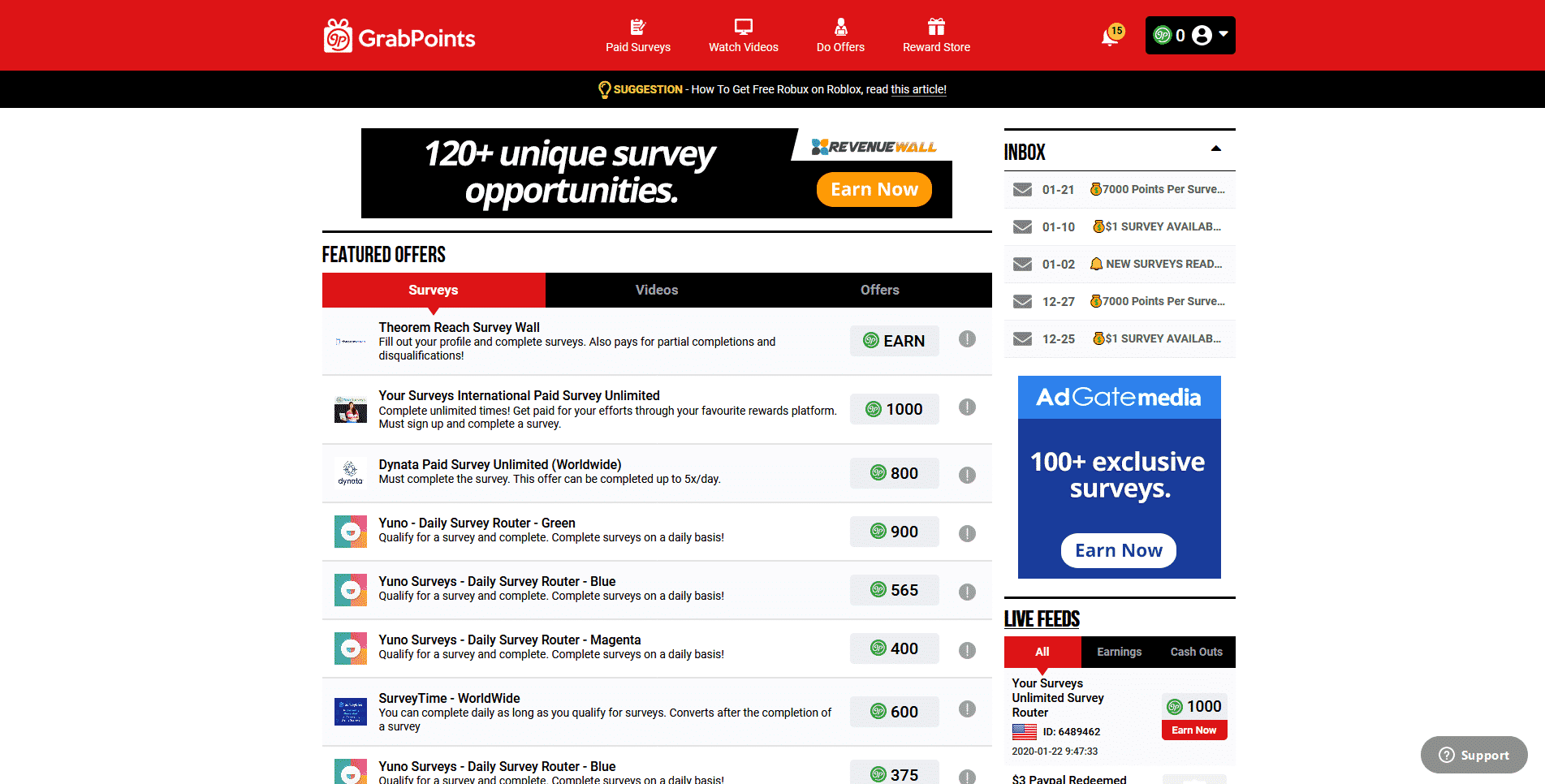Open the SurveyTime WorldWide thumbnail

pyautogui.click(x=351, y=712)
